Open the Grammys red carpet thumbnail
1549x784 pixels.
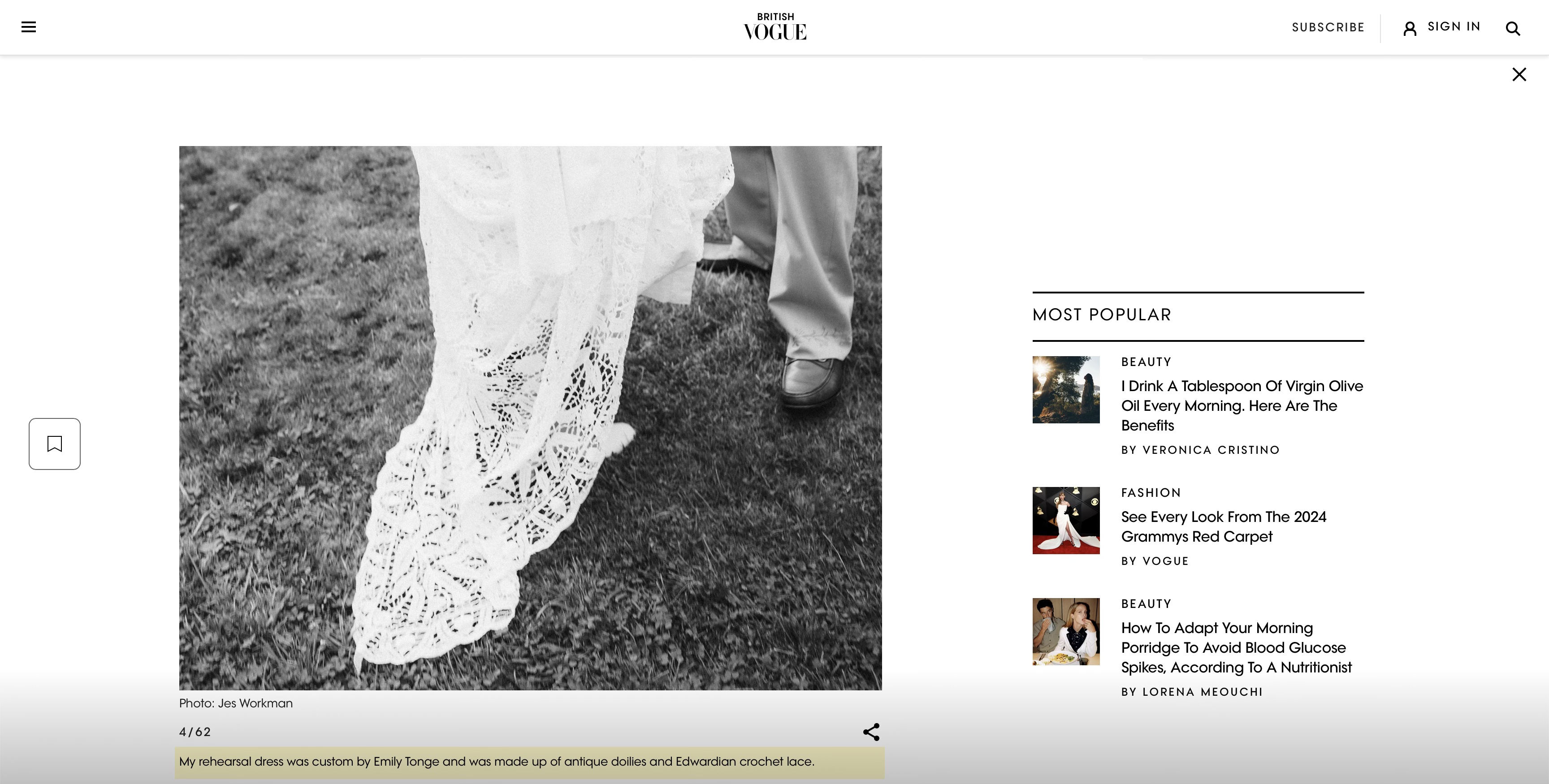(x=1065, y=520)
